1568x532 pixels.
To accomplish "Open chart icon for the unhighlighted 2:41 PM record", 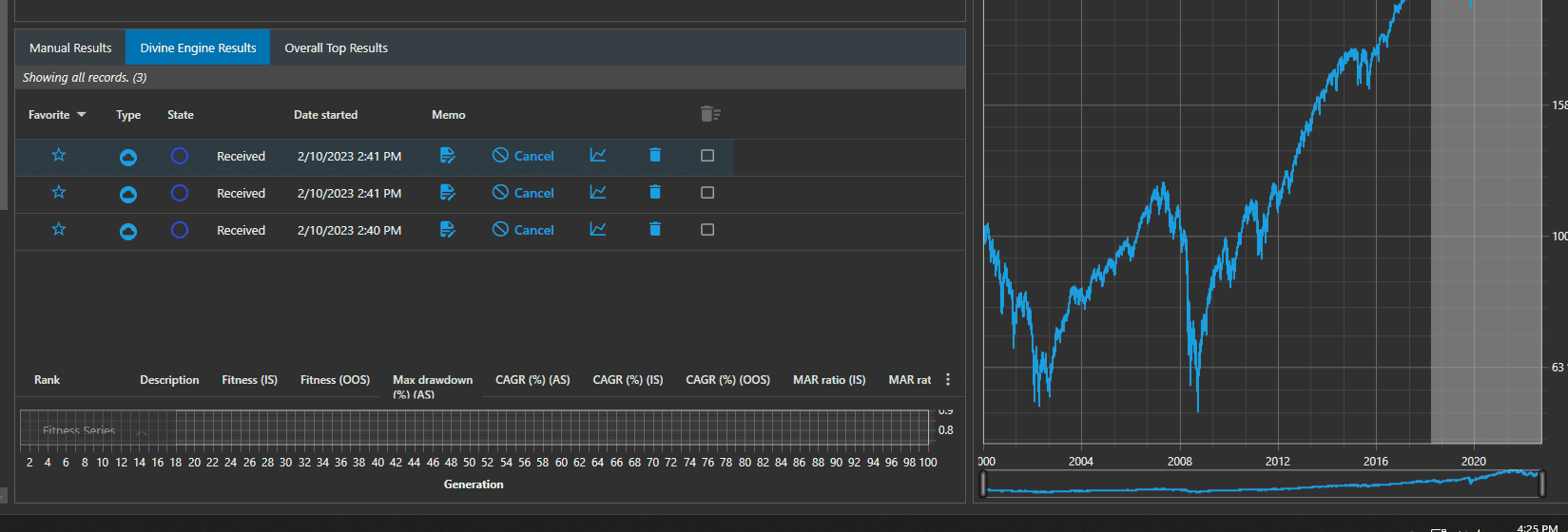I will [x=598, y=192].
